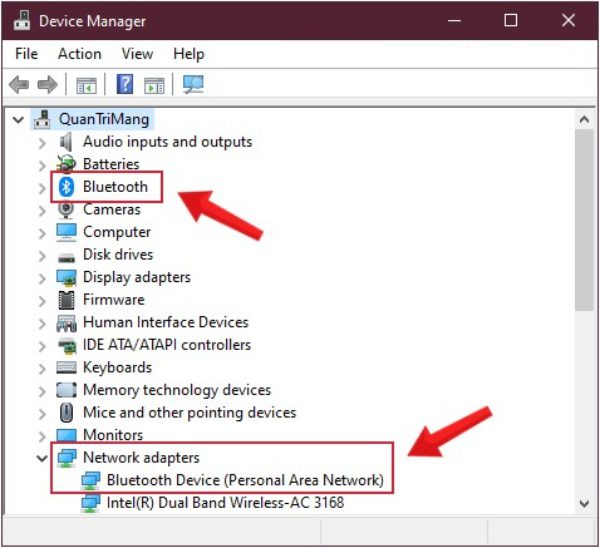Open the View menu
Image resolution: width=600 pixels, height=548 pixels.
tap(137, 54)
